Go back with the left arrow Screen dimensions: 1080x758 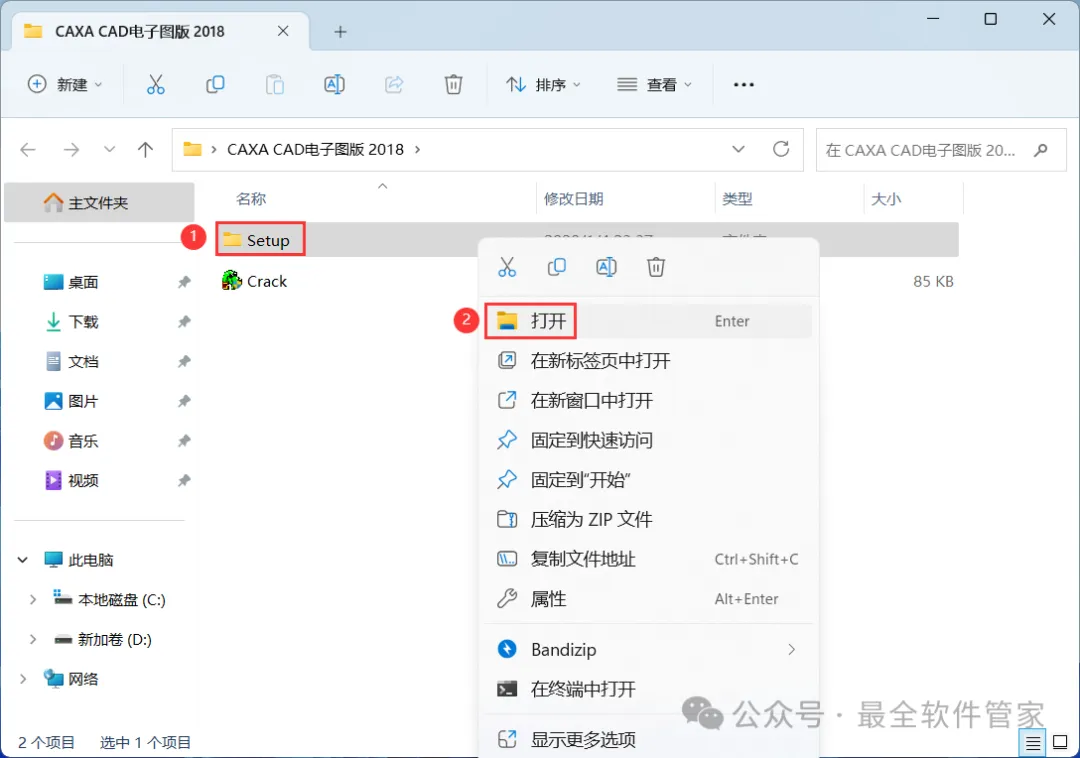(x=28, y=149)
